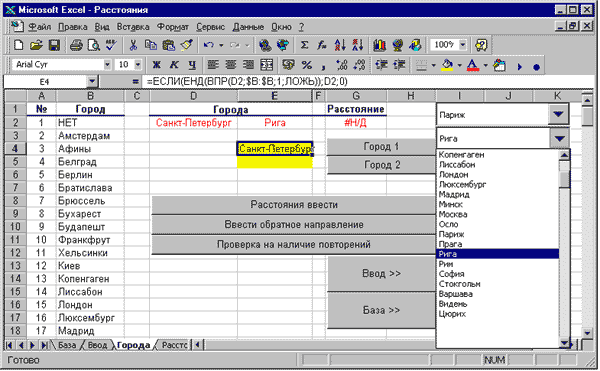Toggle italic formatting (К)

click(x=174, y=65)
